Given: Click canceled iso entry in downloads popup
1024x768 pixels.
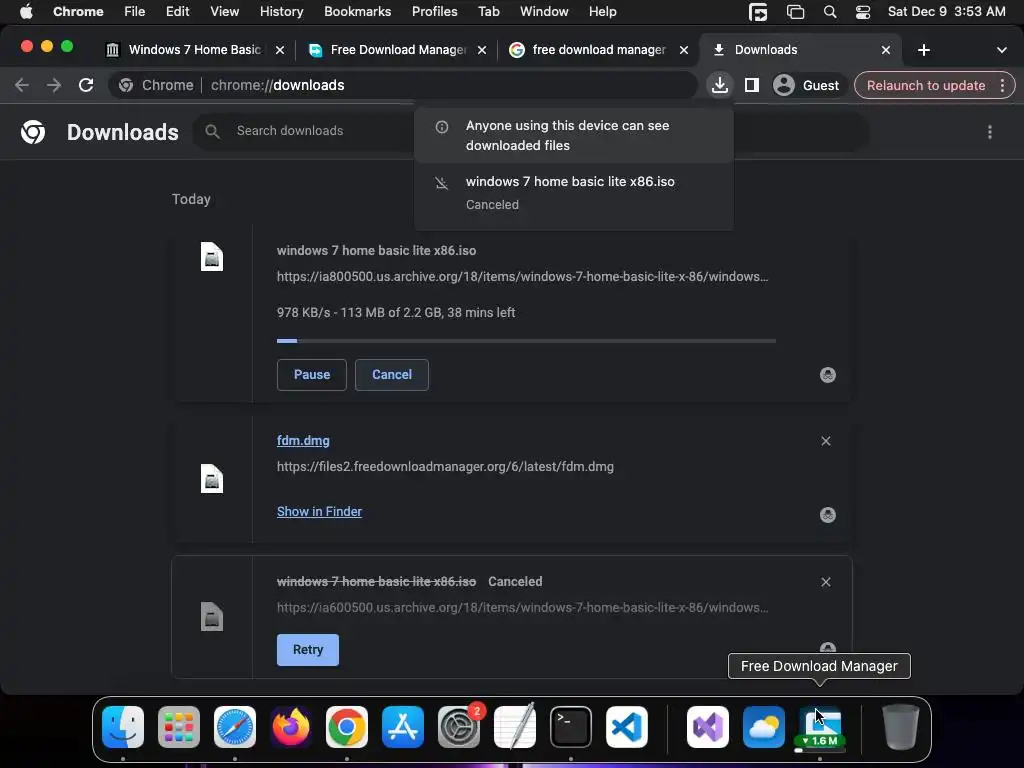Looking at the screenshot, I should (573, 193).
